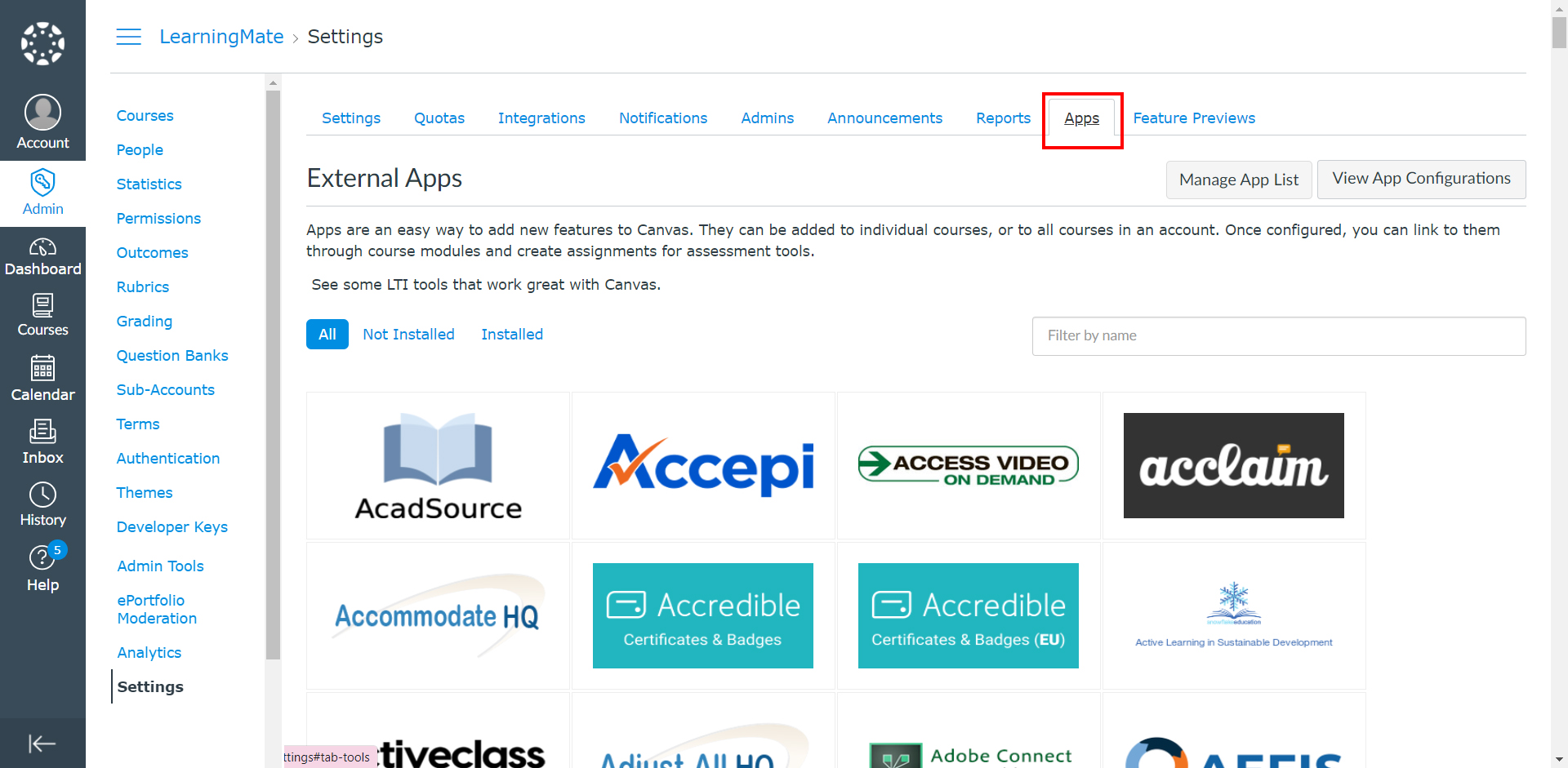1568x768 pixels.
Task: Open the Accredible Certificates & Badges app tile
Action: coord(703,616)
